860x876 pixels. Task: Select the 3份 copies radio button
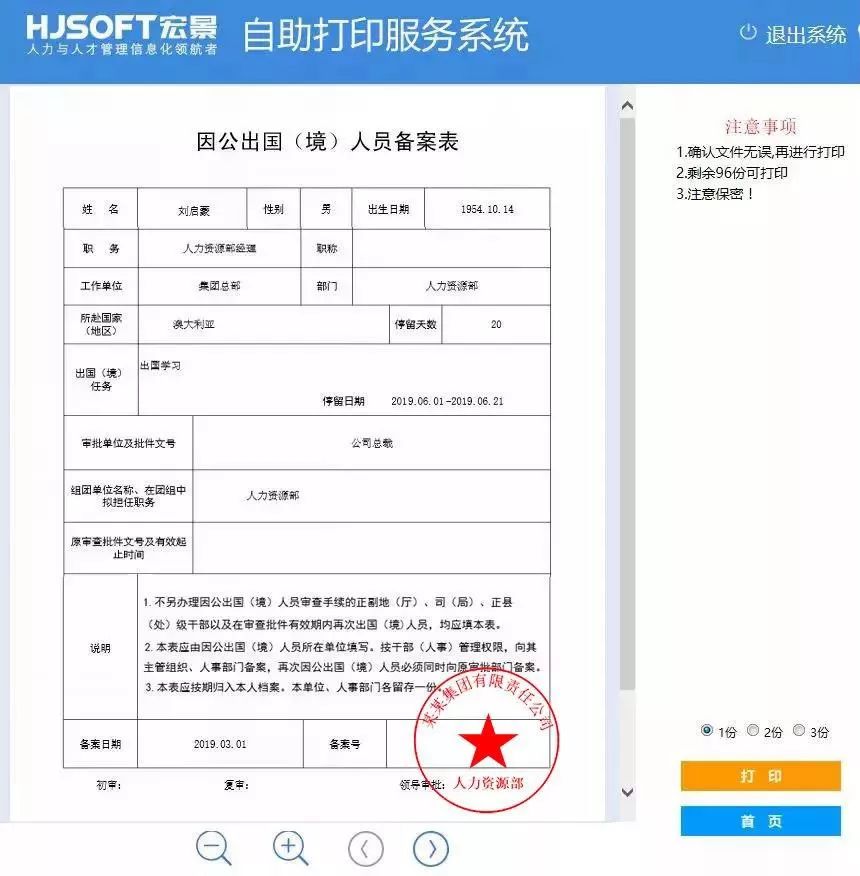point(798,731)
